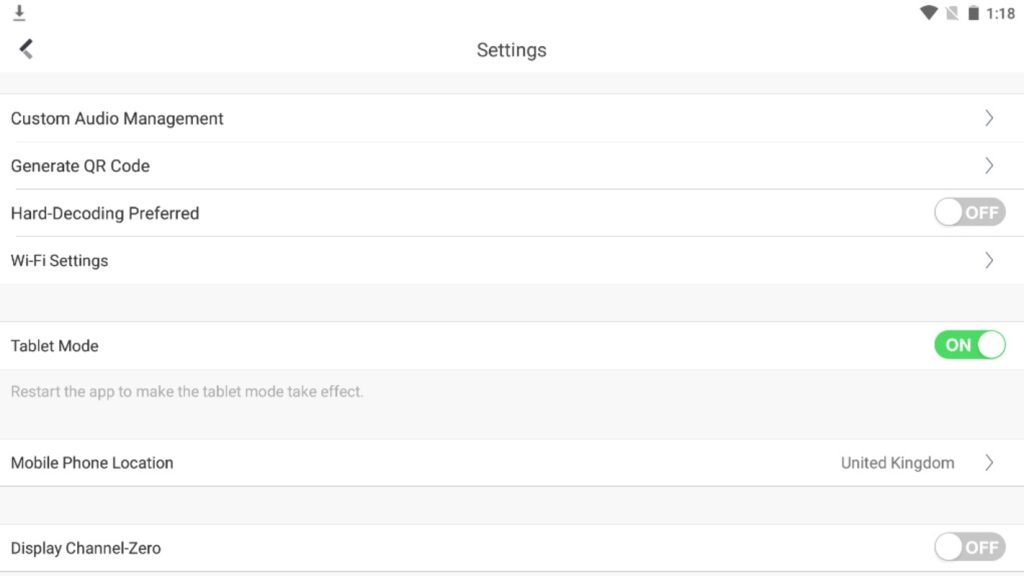
Task: Expand Custom Audio Management chevron
Action: (989, 118)
